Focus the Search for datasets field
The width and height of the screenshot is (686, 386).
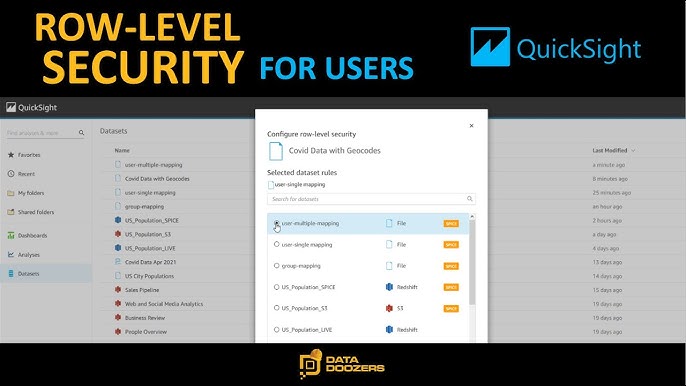click(x=371, y=199)
